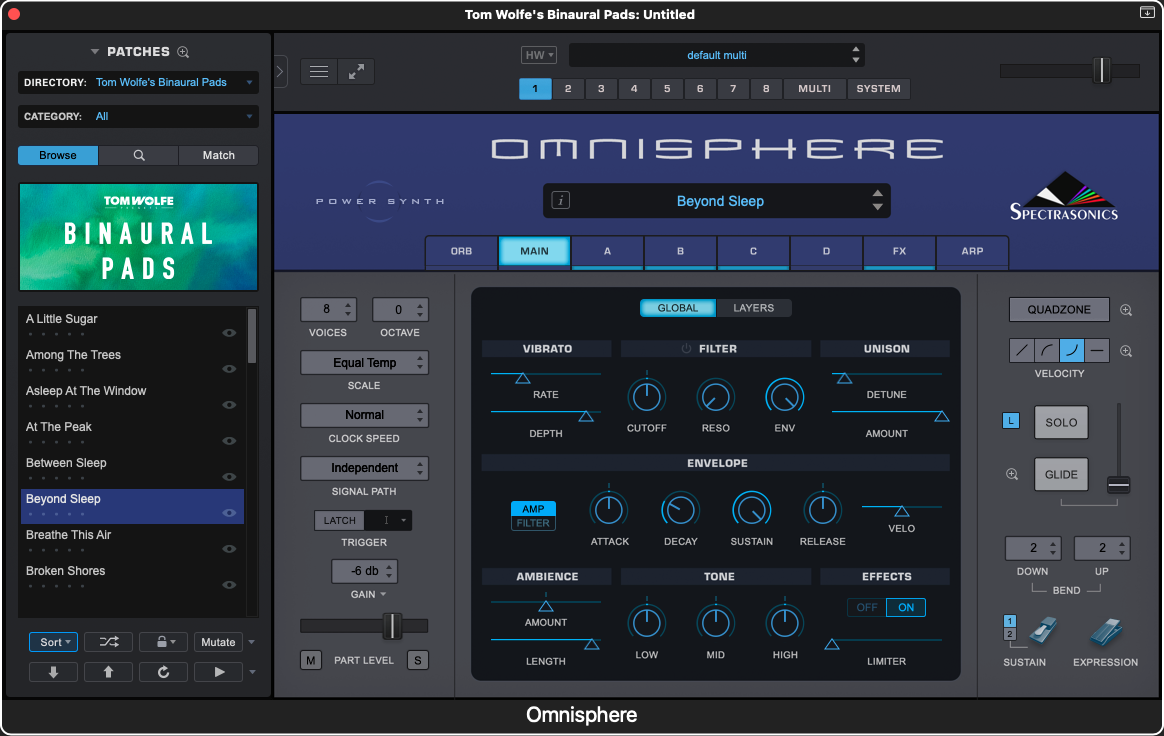Click the QUADZONE button

(x=1059, y=310)
